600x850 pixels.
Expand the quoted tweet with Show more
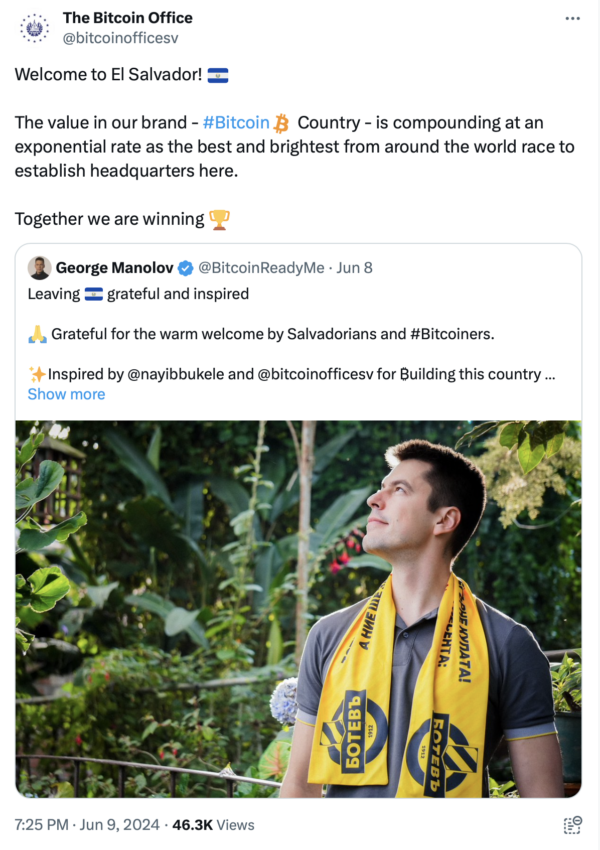[x=66, y=394]
